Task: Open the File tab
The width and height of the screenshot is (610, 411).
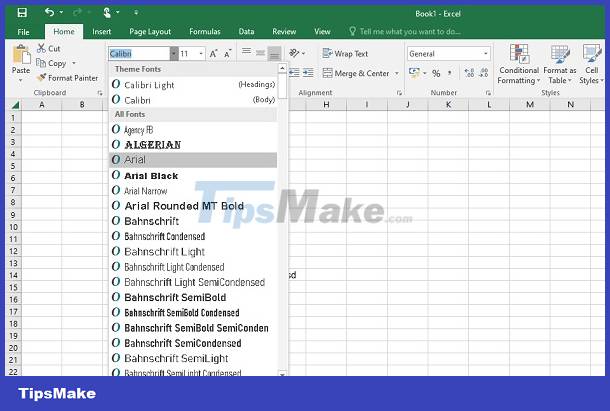Action: (23, 32)
